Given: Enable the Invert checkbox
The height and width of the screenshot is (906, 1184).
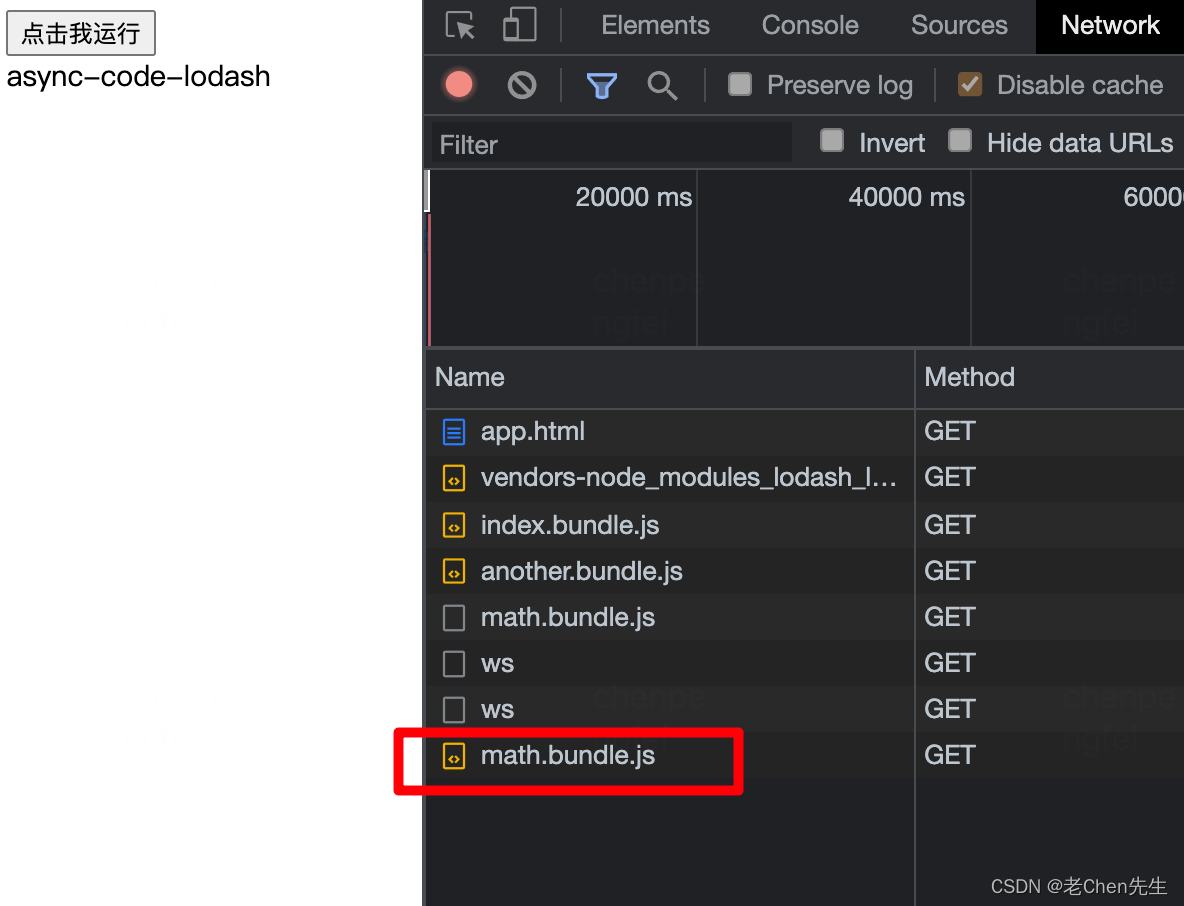Looking at the screenshot, I should [x=832, y=140].
